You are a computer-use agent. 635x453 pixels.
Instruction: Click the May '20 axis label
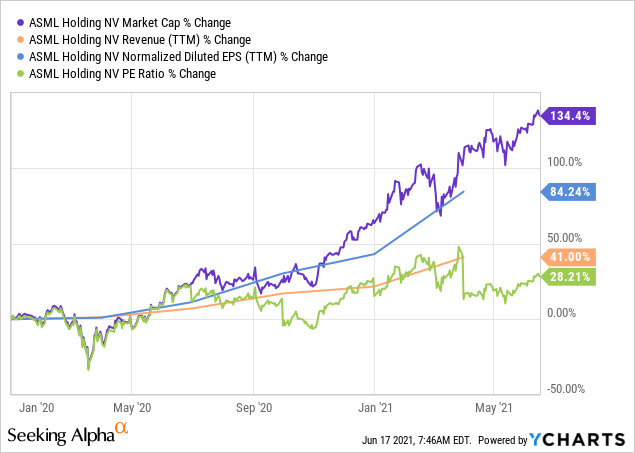[x=132, y=408]
